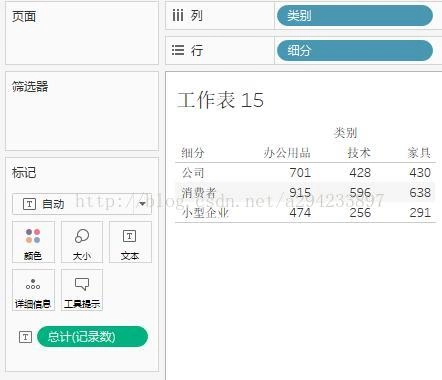Open the Text (文本) marks card
The width and height of the screenshot is (442, 380).
130,242
